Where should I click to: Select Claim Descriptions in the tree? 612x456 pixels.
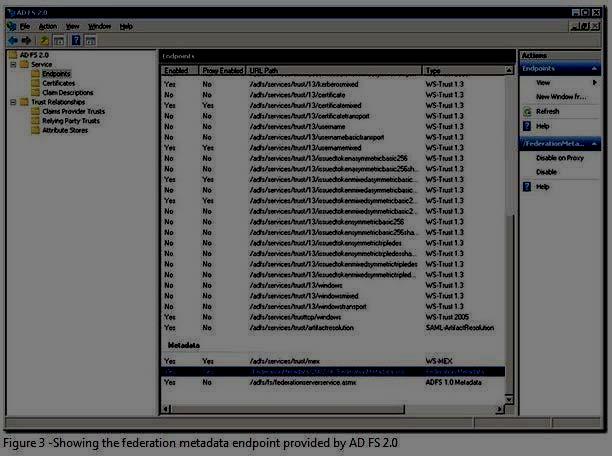(68, 93)
